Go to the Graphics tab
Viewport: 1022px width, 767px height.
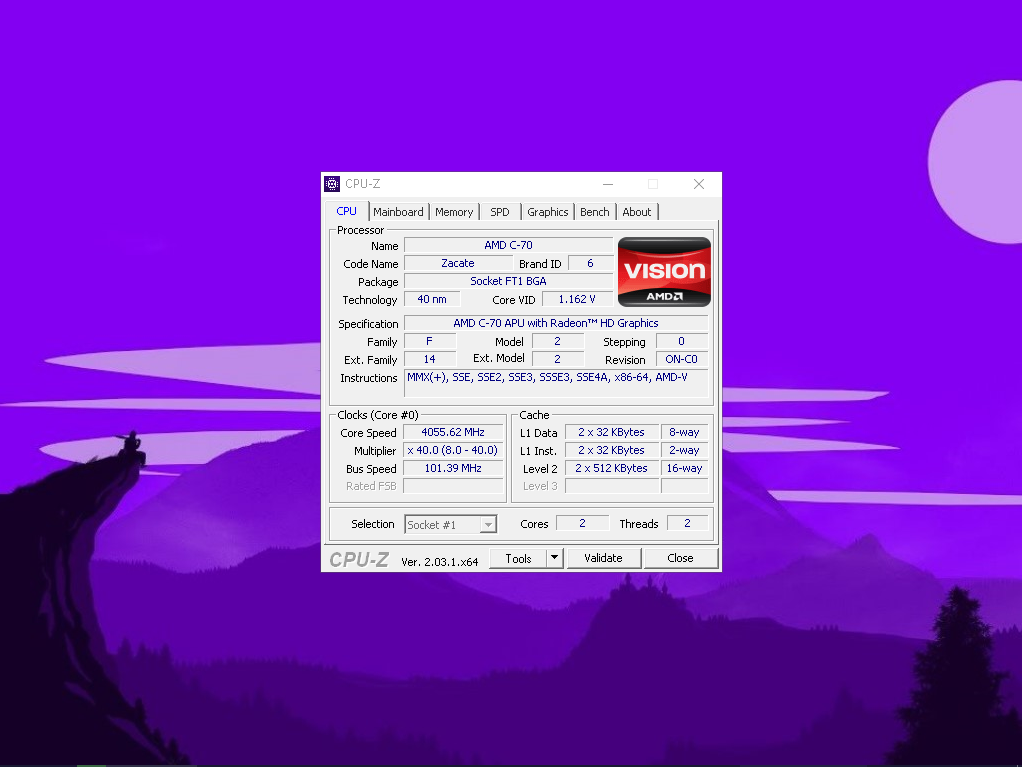pos(548,212)
